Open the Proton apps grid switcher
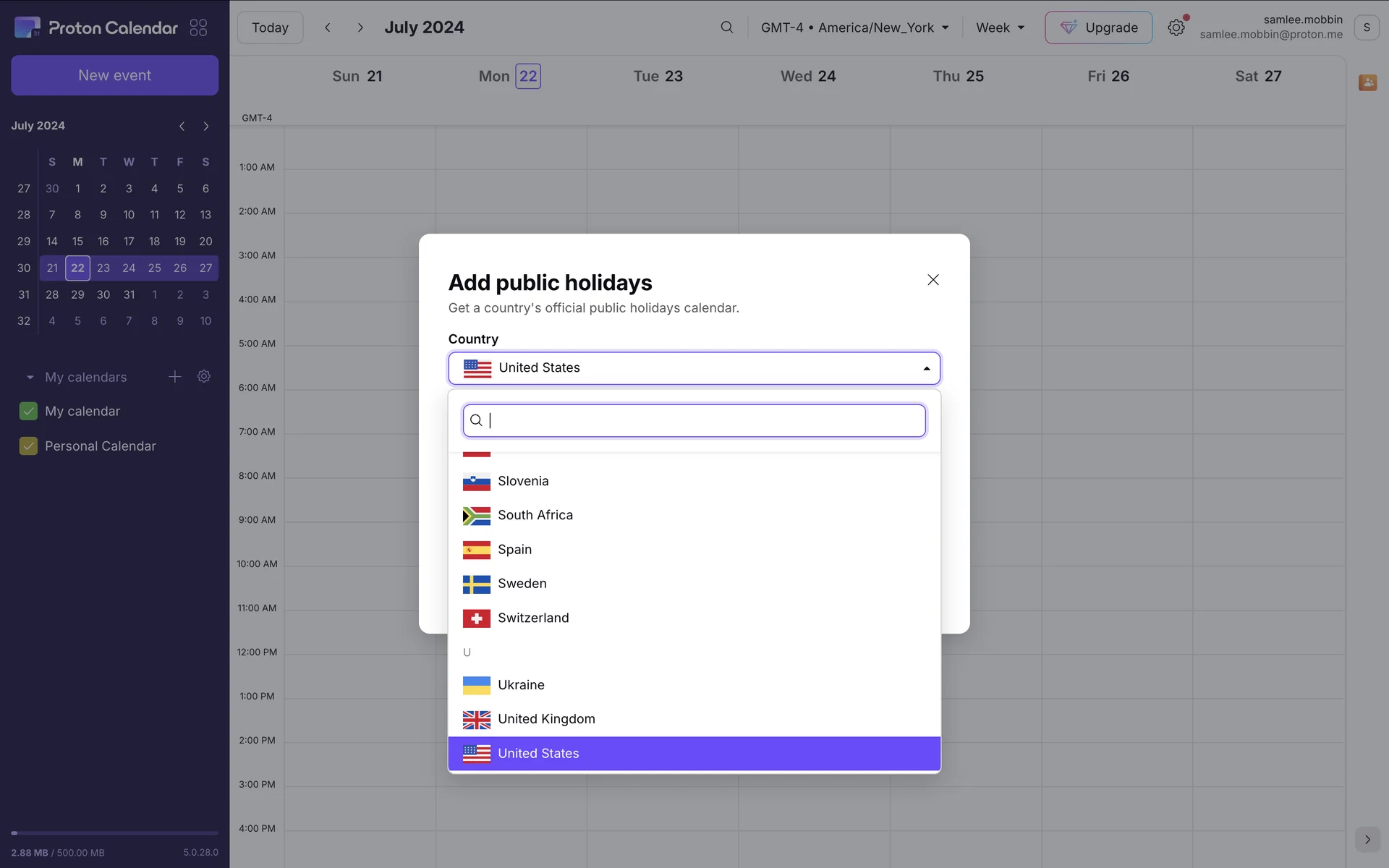The image size is (1389, 868). pos(198,27)
